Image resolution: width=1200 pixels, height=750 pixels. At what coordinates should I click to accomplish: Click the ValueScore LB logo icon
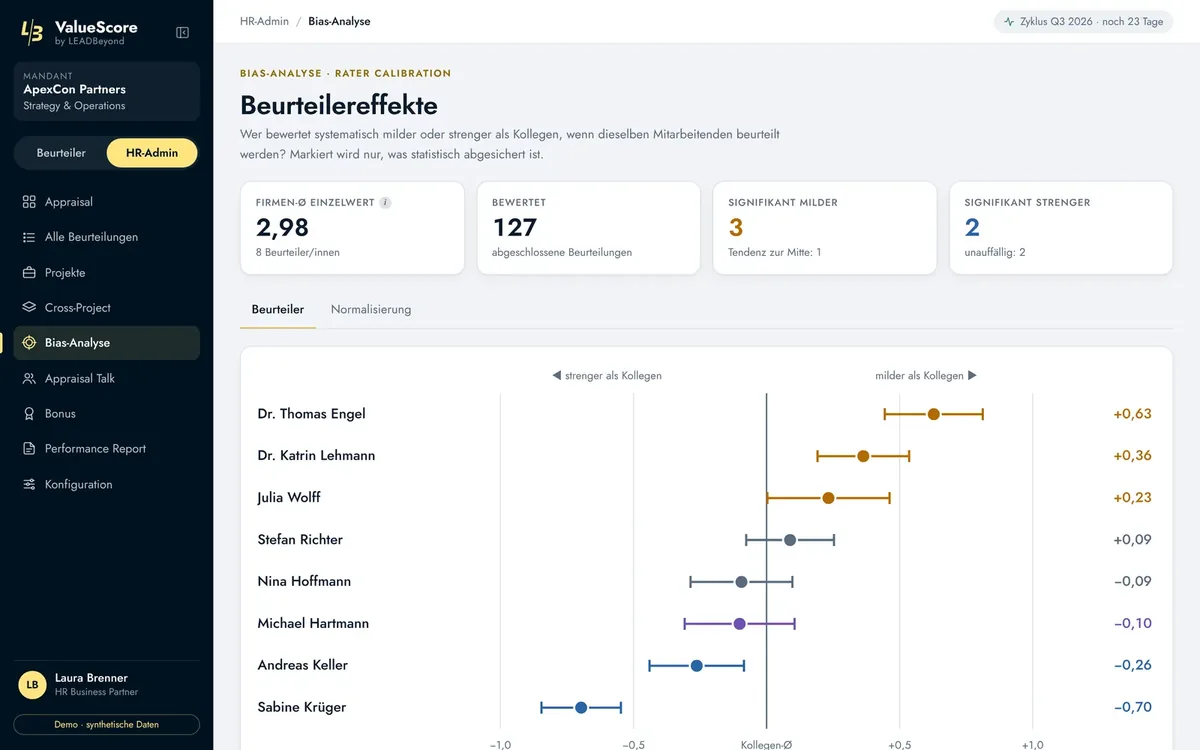pyautogui.click(x=32, y=33)
